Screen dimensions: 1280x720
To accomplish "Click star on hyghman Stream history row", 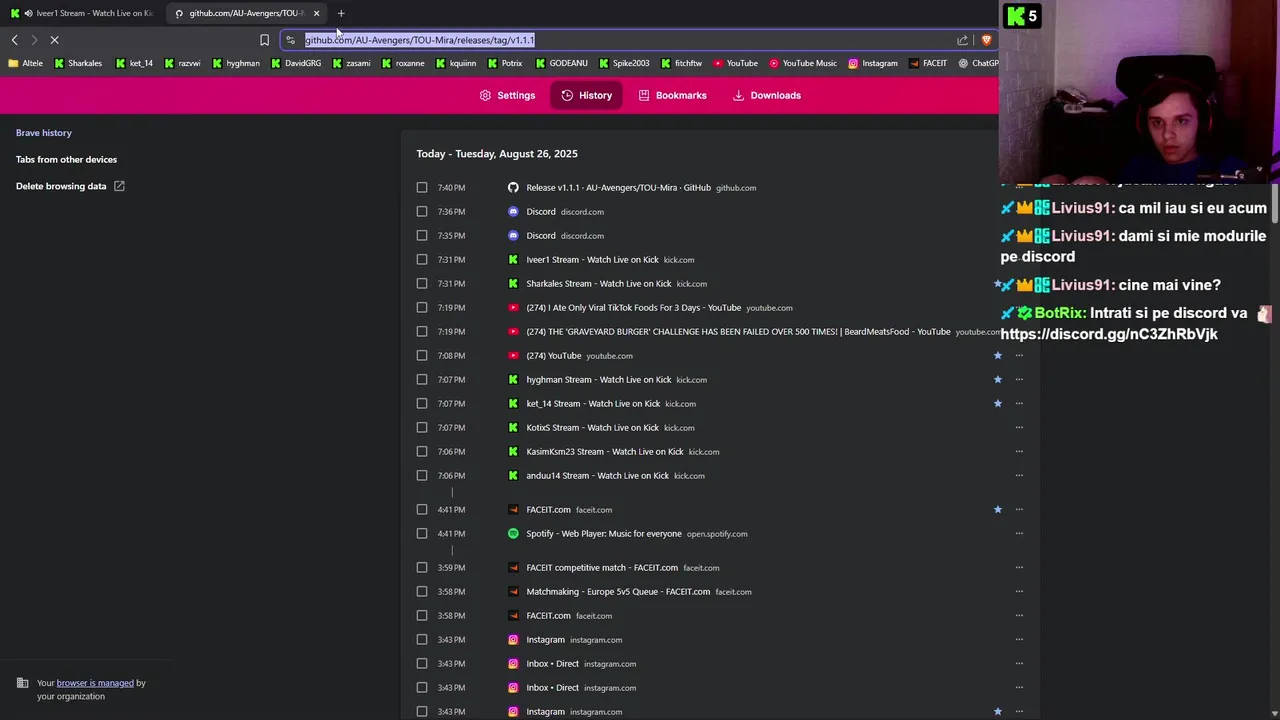I will 997,380.
